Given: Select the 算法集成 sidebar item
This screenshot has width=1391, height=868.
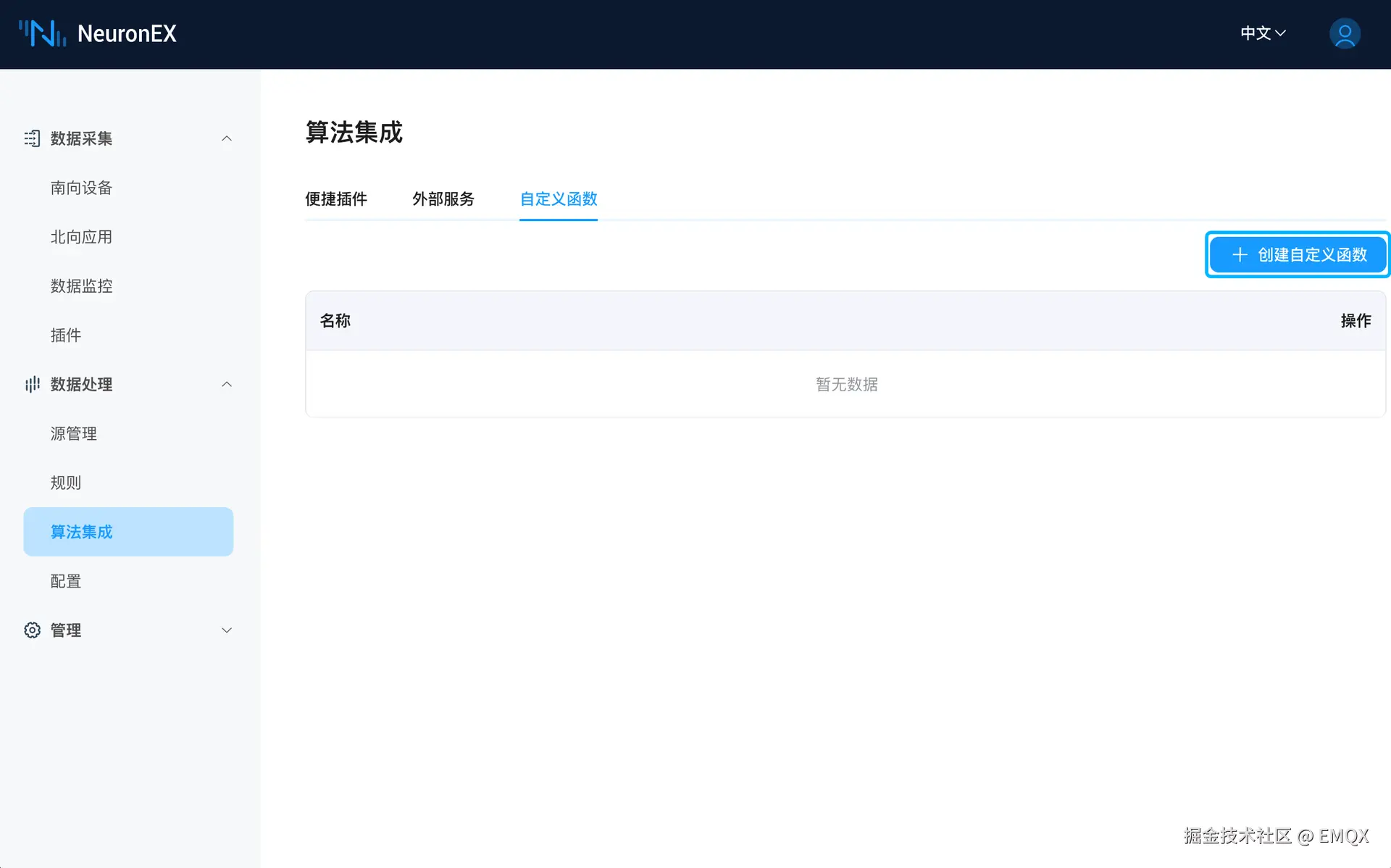Looking at the screenshot, I should click(128, 532).
